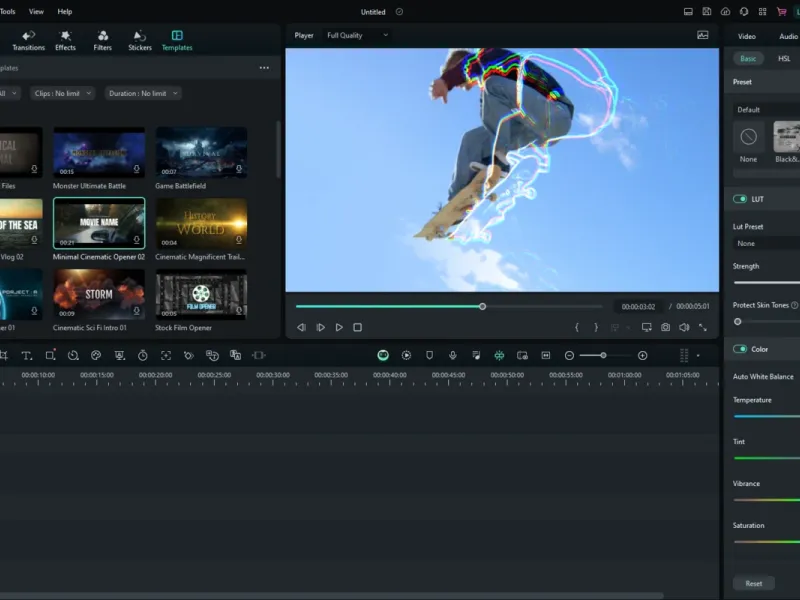Open the Effects tab
800x600 pixels.
pyautogui.click(x=65, y=40)
